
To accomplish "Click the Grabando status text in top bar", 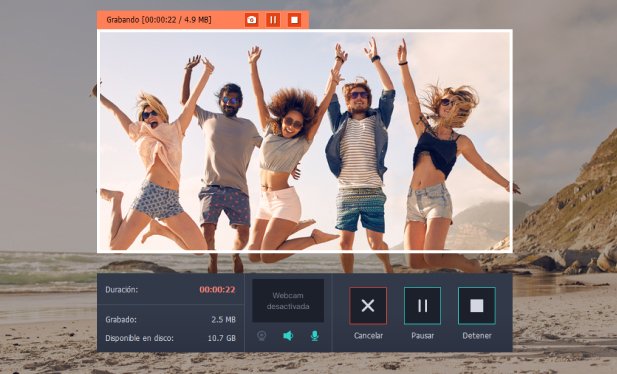I will click(x=159, y=20).
